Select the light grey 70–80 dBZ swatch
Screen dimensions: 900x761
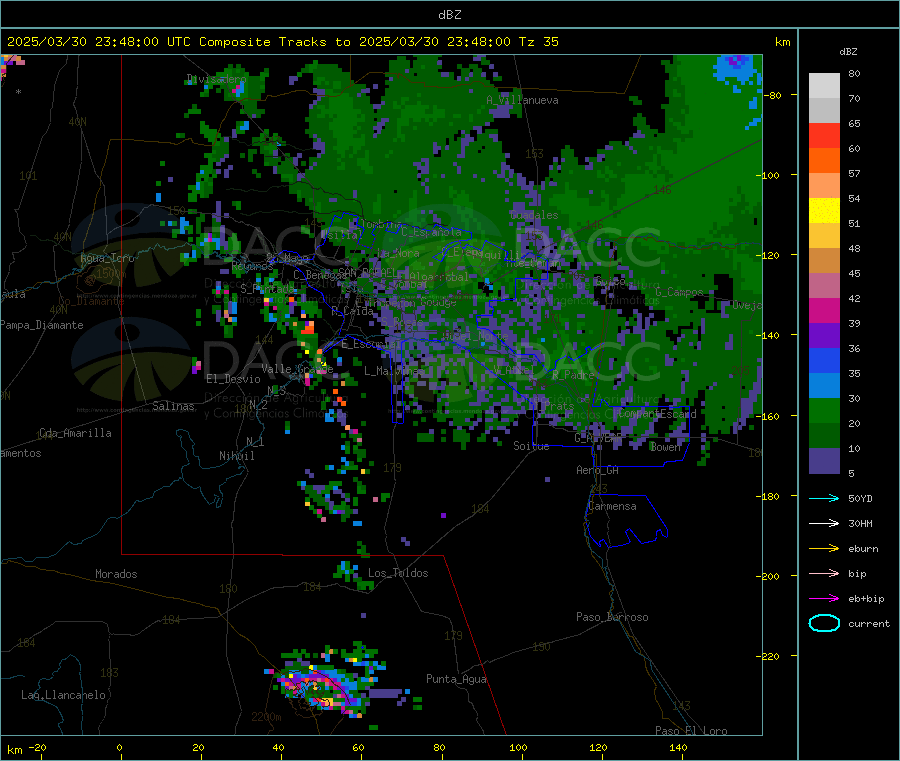(824, 86)
